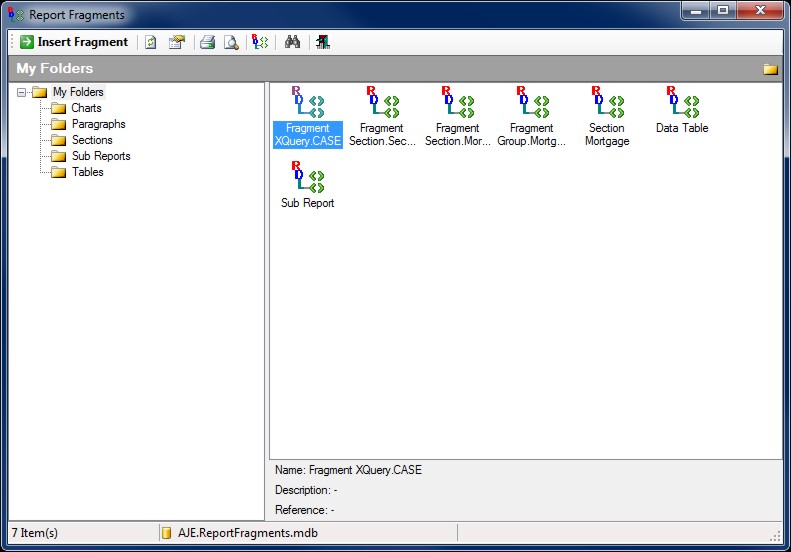Select the Paragraphs folder
791x552 pixels.
coord(98,124)
